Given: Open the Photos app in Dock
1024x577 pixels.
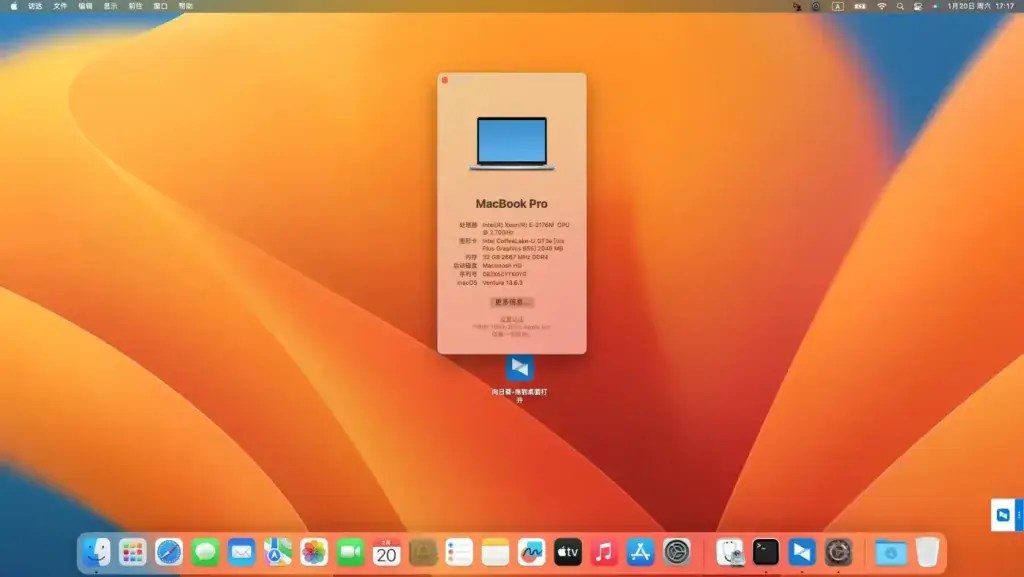Looking at the screenshot, I should pyautogui.click(x=314, y=552).
